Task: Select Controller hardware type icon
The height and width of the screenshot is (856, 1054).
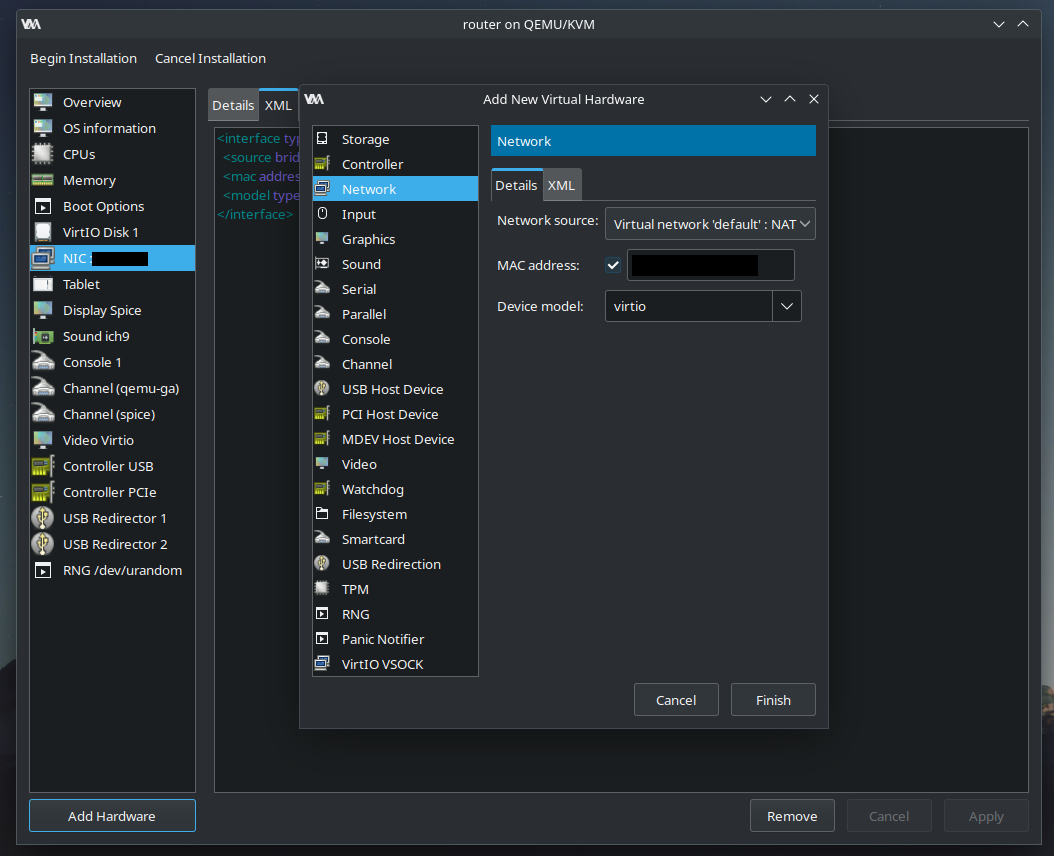Action: pyautogui.click(x=323, y=163)
